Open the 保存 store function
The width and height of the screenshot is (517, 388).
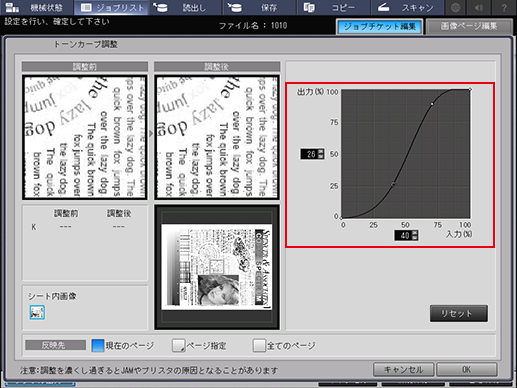click(x=260, y=7)
